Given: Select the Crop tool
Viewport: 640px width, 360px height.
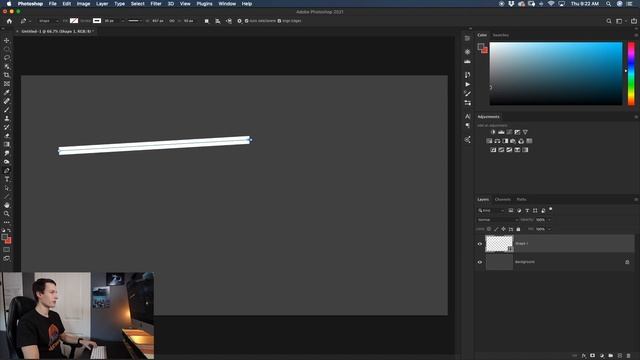Looking at the screenshot, I should (x=7, y=75).
